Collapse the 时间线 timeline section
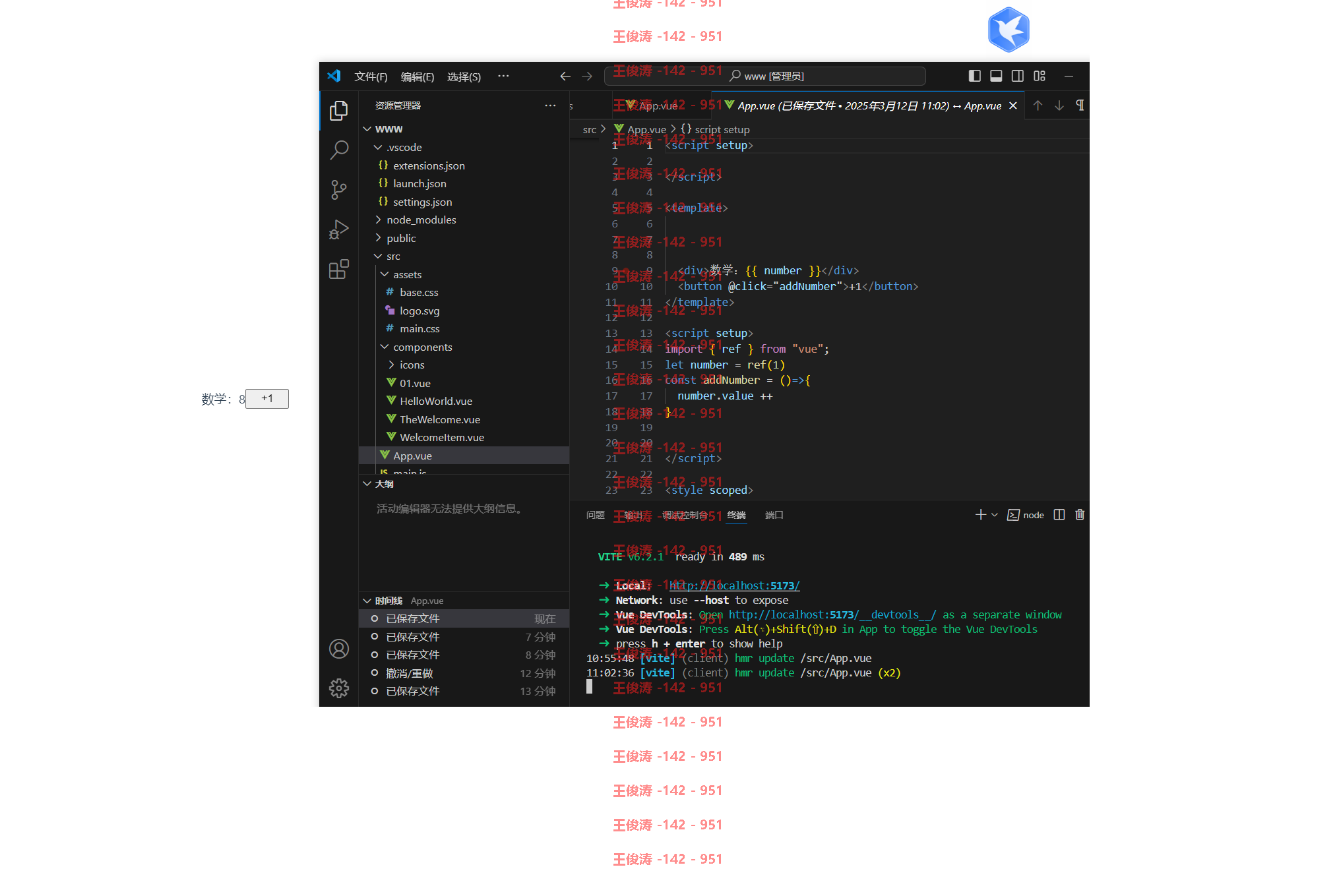The width and height of the screenshot is (1337, 896). pyautogui.click(x=464, y=601)
